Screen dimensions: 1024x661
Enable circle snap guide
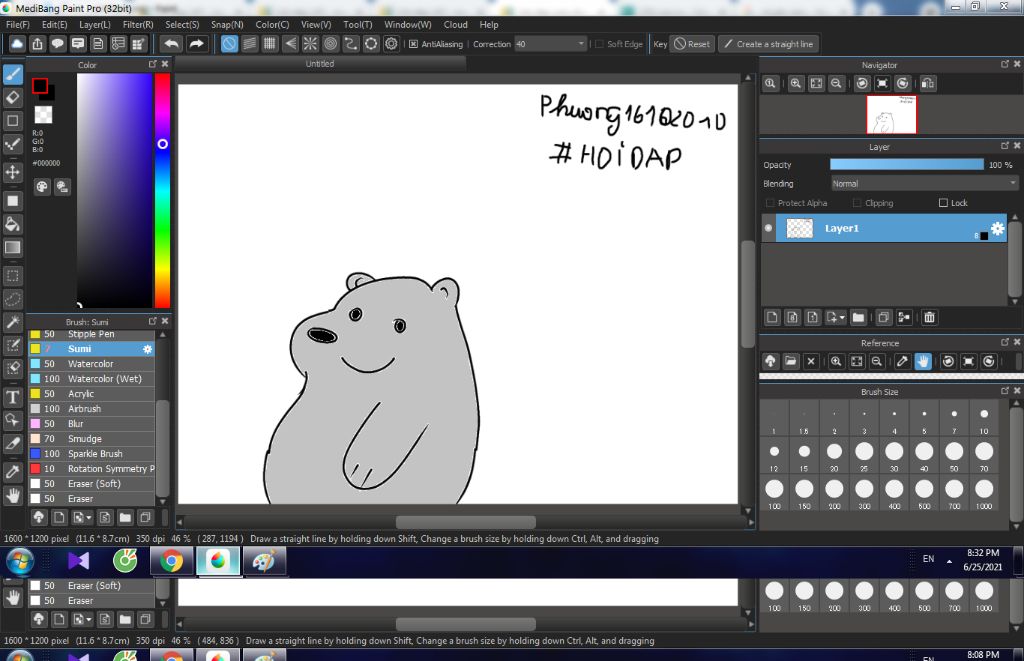[x=330, y=44]
